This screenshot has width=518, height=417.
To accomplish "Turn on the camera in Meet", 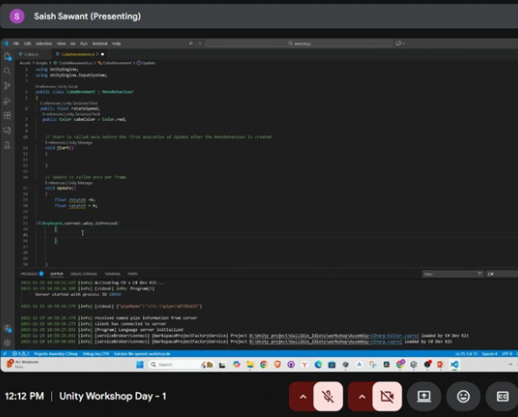I will 387,396.
